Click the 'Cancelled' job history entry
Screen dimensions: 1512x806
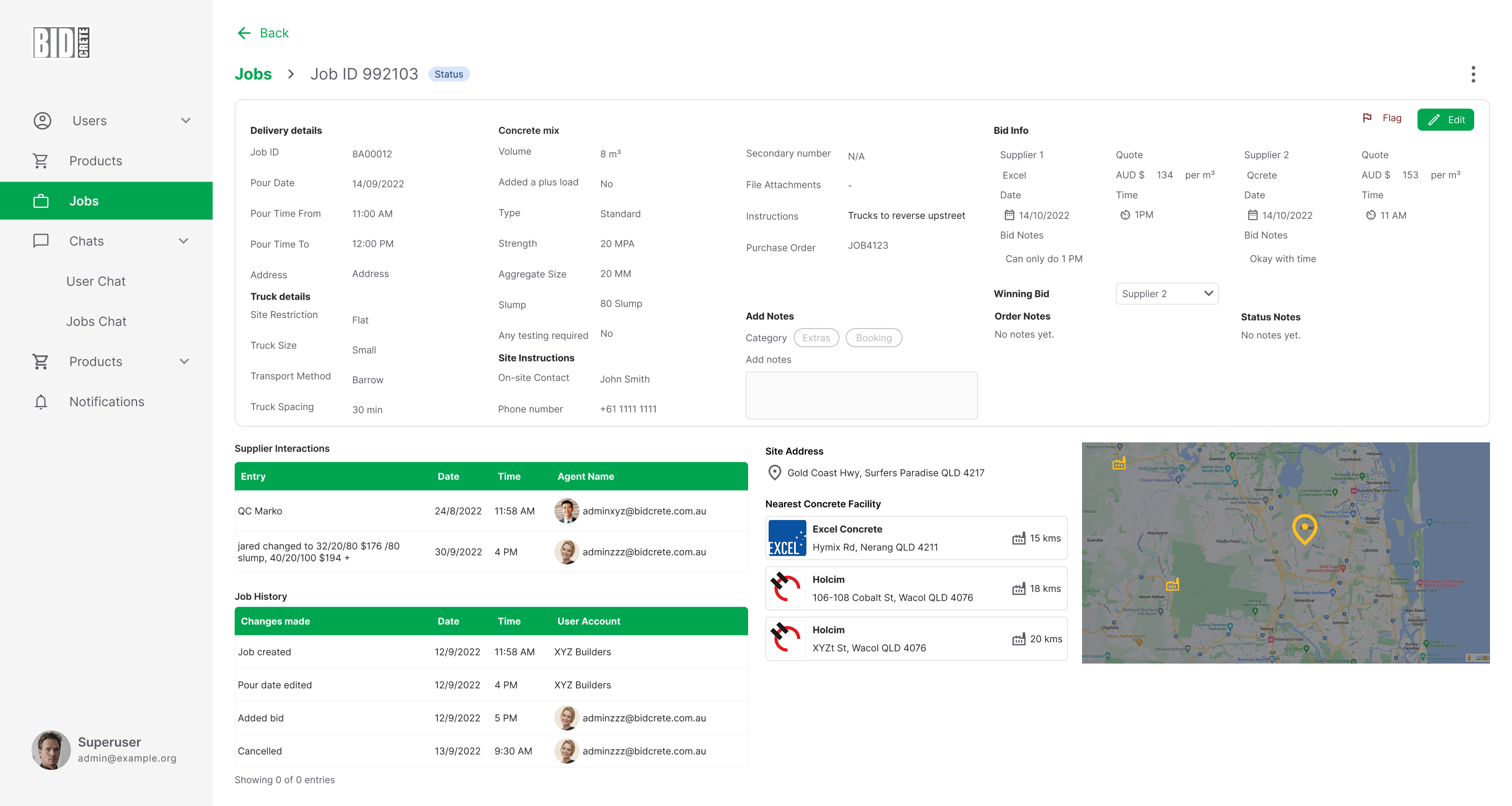pos(259,751)
